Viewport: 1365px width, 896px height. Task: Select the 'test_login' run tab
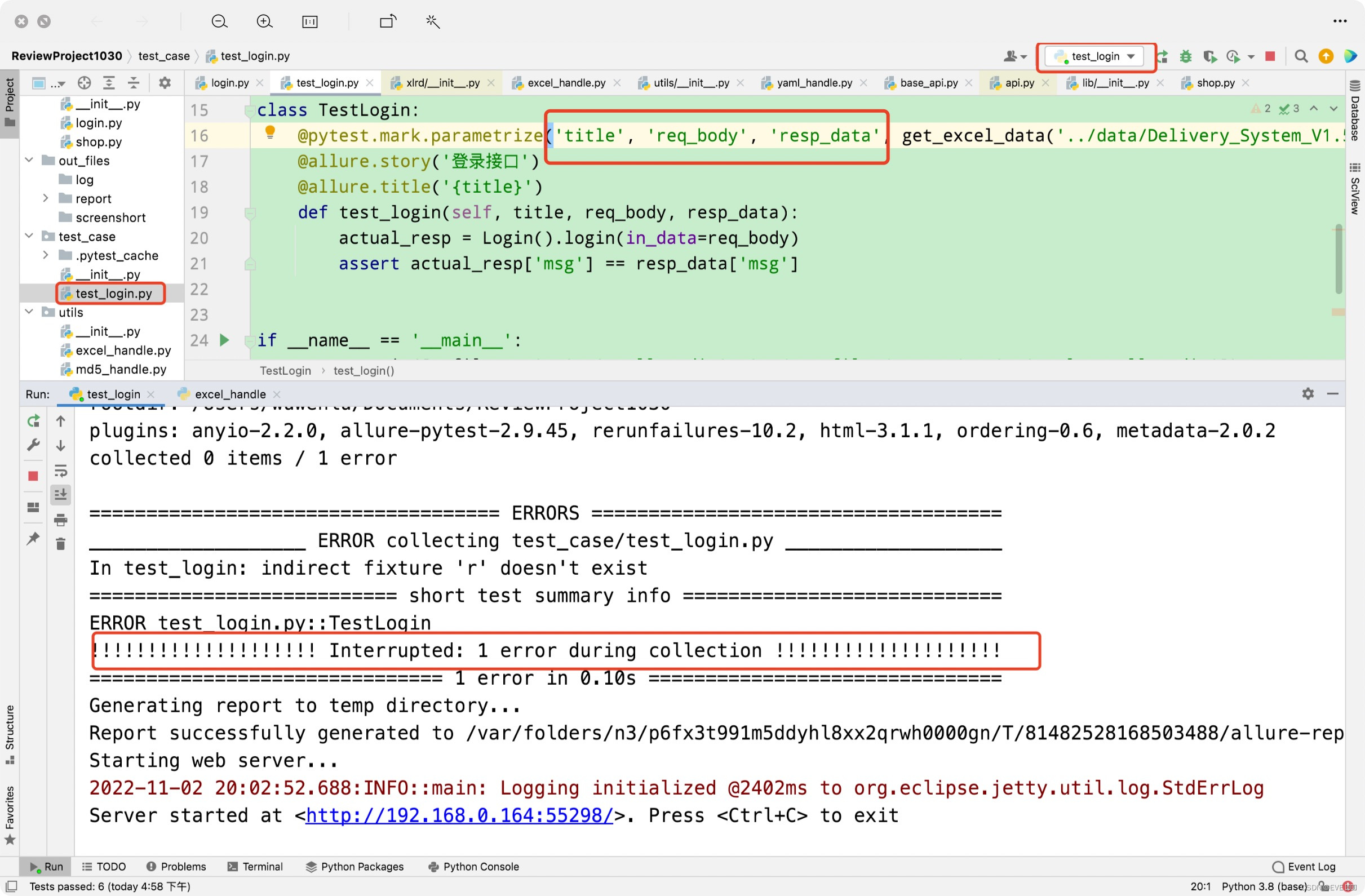click(113, 393)
